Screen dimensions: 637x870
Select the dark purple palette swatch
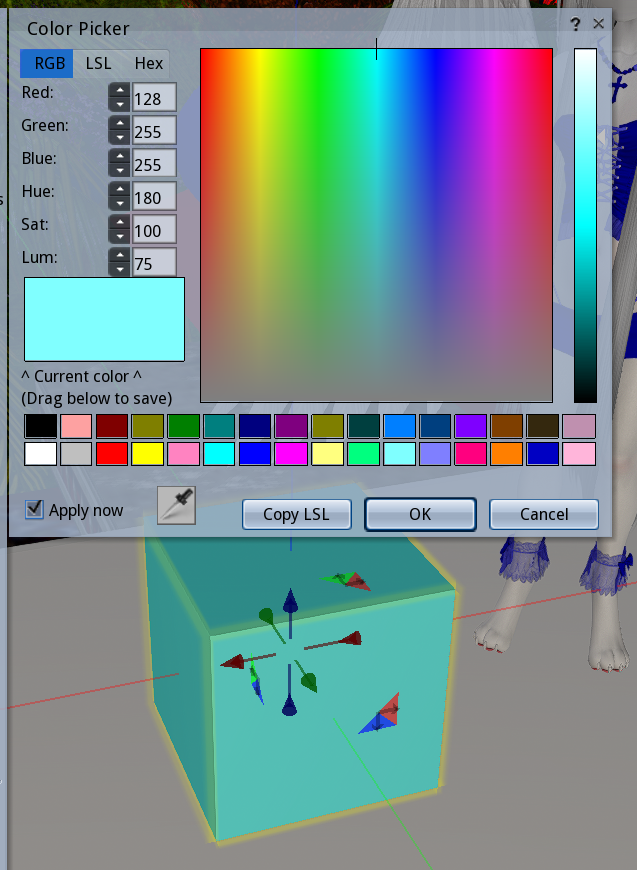click(291, 426)
